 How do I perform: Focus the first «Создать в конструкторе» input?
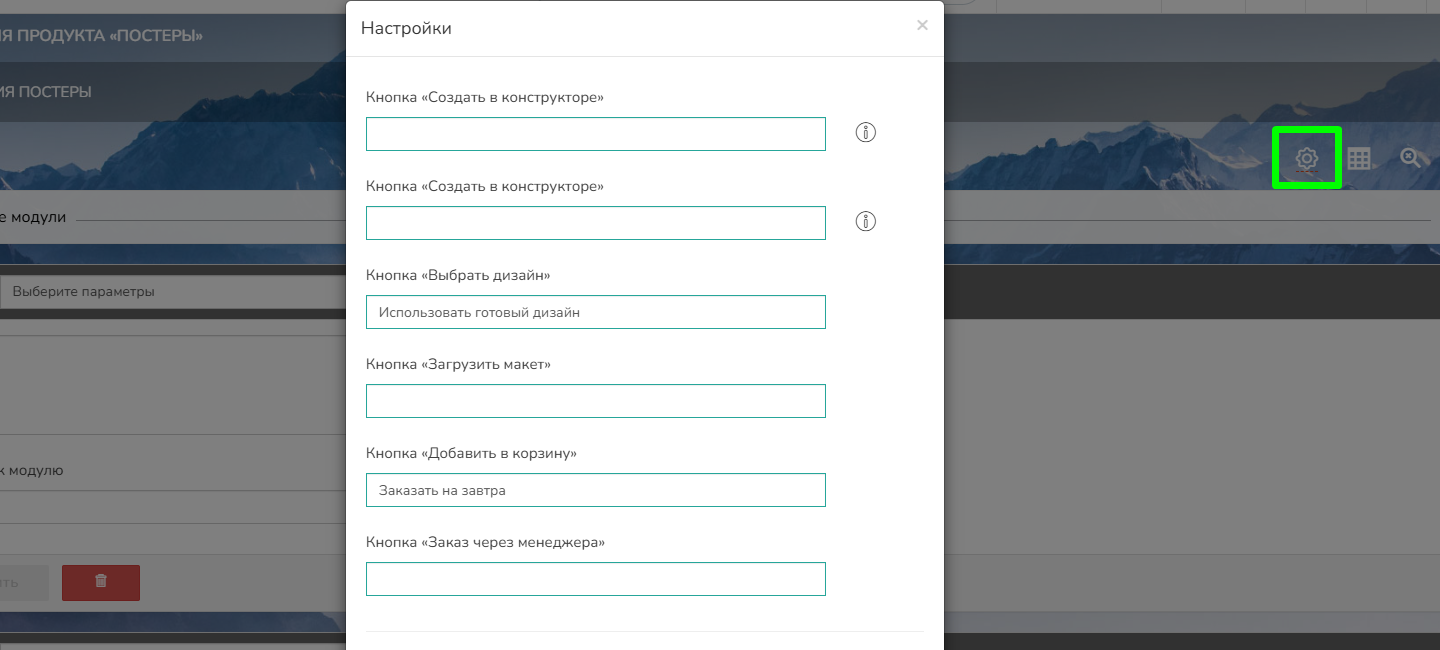595,134
